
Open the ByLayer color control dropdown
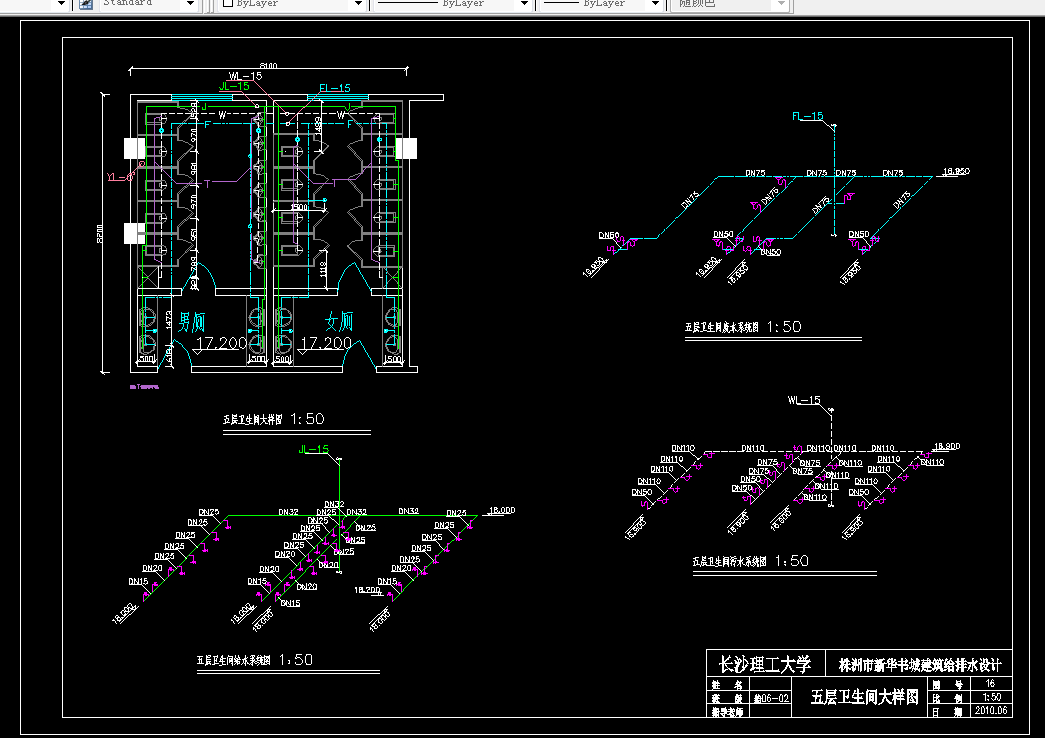point(359,3)
